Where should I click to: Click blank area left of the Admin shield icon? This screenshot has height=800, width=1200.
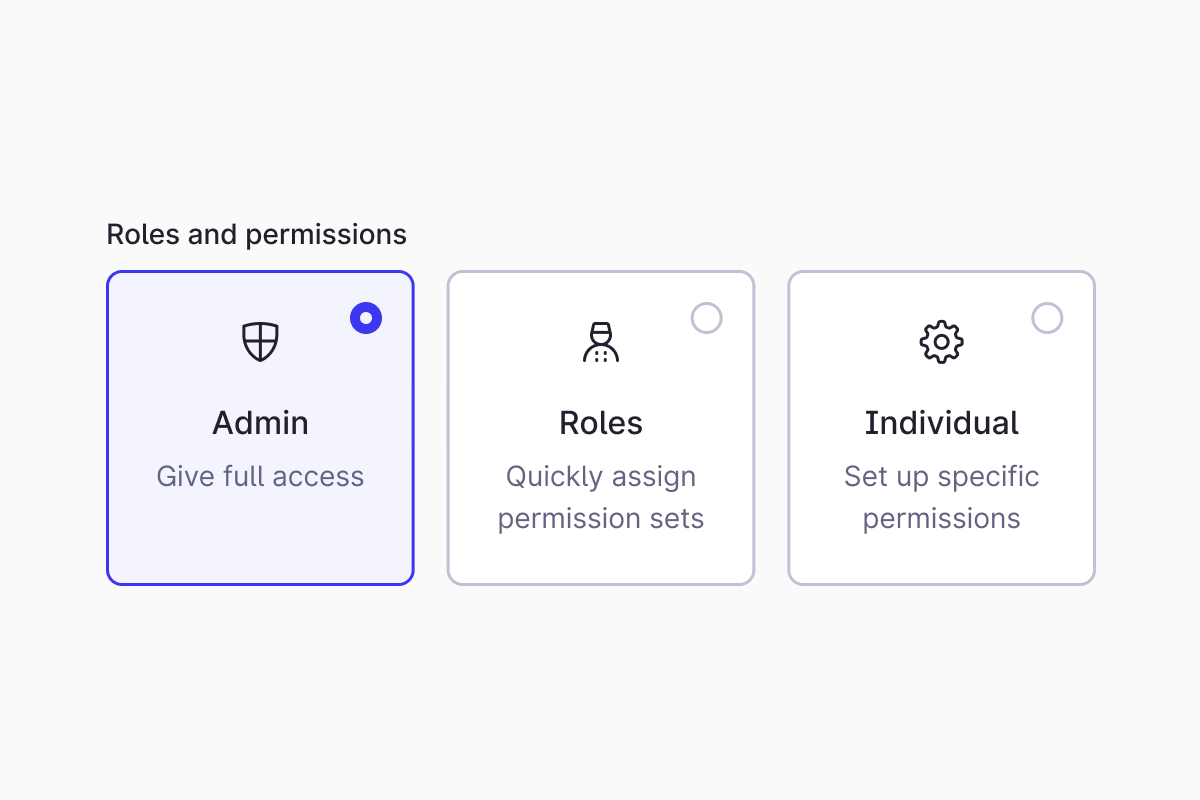[x=170, y=342]
